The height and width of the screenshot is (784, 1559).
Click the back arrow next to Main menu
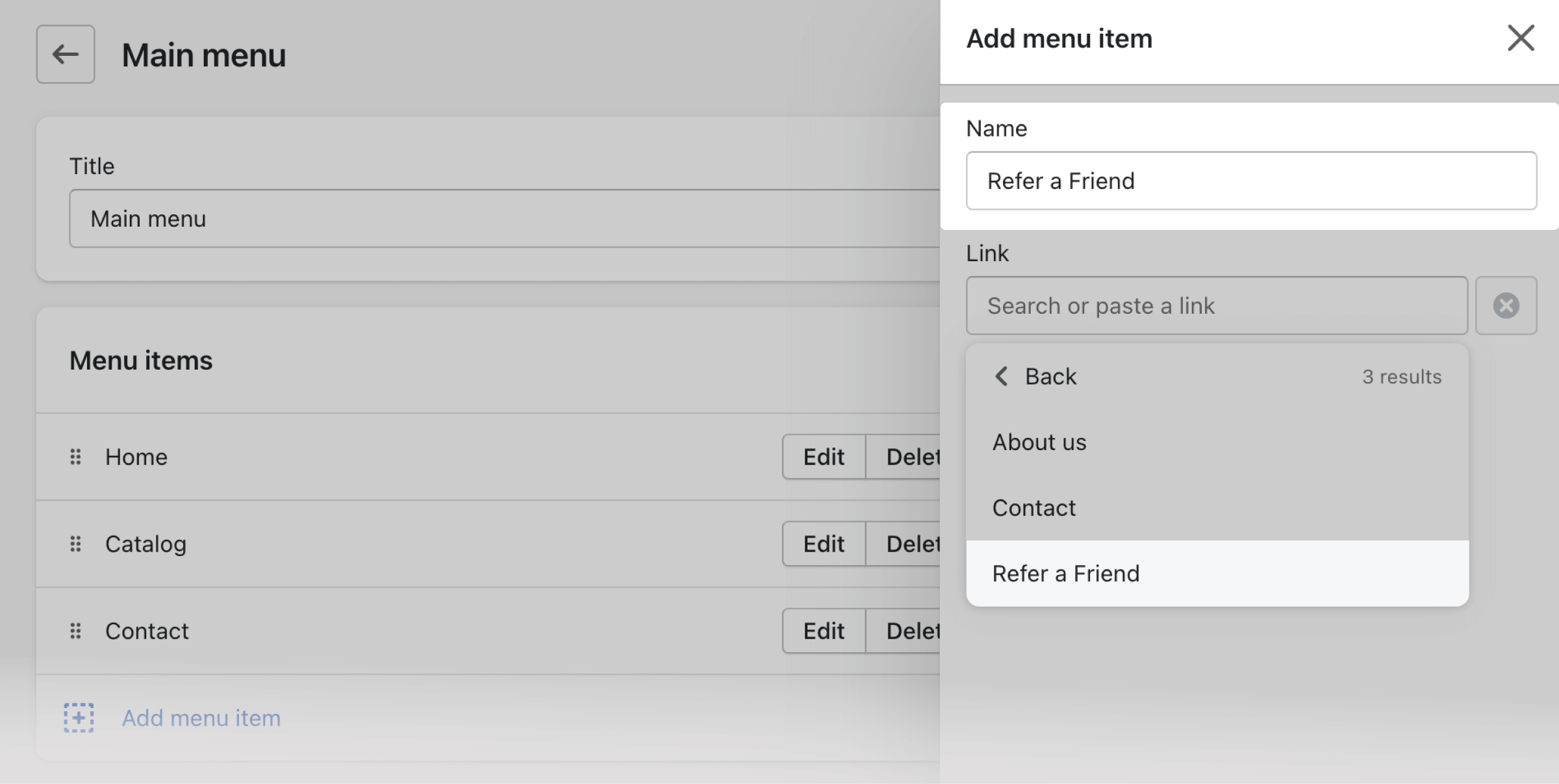tap(66, 55)
